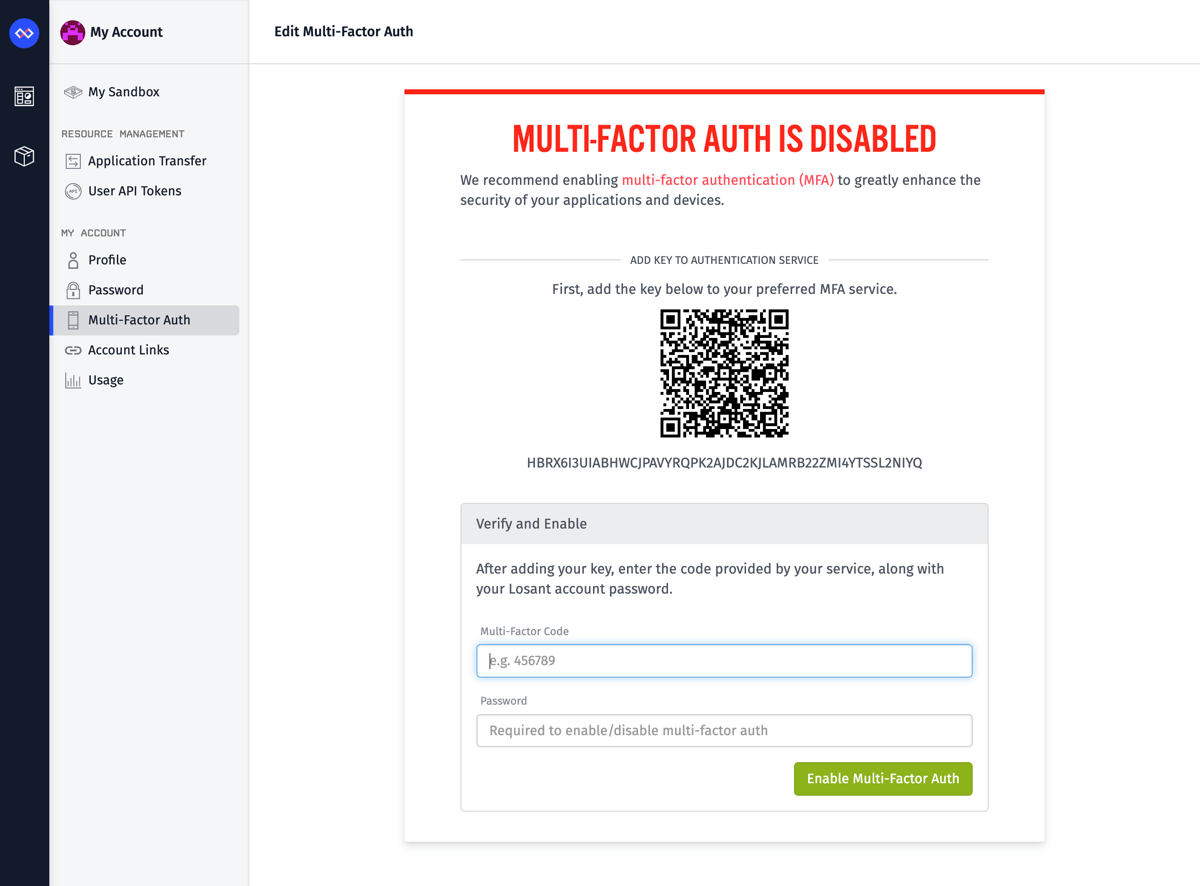Click the RESOURCE MANAGEMENT section label
This screenshot has width=1200, height=886.
123,134
